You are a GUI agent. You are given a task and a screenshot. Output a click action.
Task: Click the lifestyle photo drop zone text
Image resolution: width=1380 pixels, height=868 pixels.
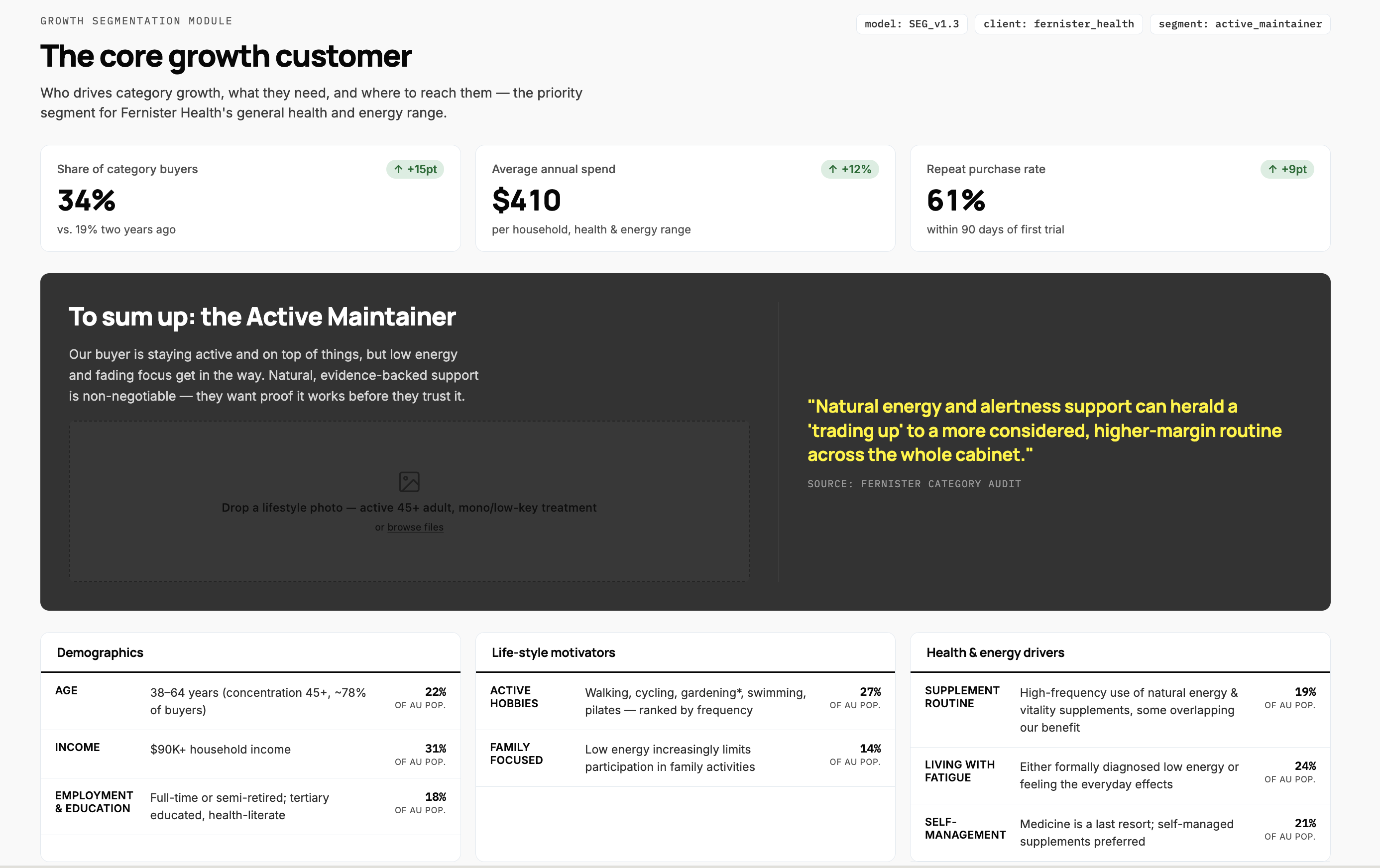pyautogui.click(x=409, y=508)
